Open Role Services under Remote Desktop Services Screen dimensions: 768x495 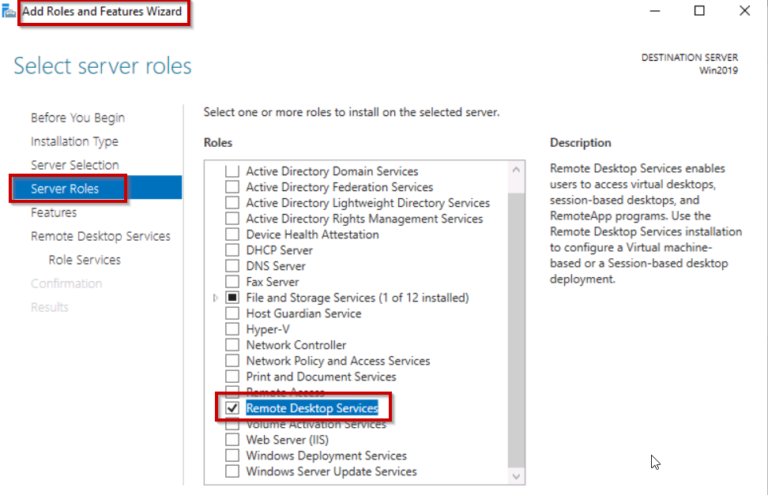(x=84, y=260)
